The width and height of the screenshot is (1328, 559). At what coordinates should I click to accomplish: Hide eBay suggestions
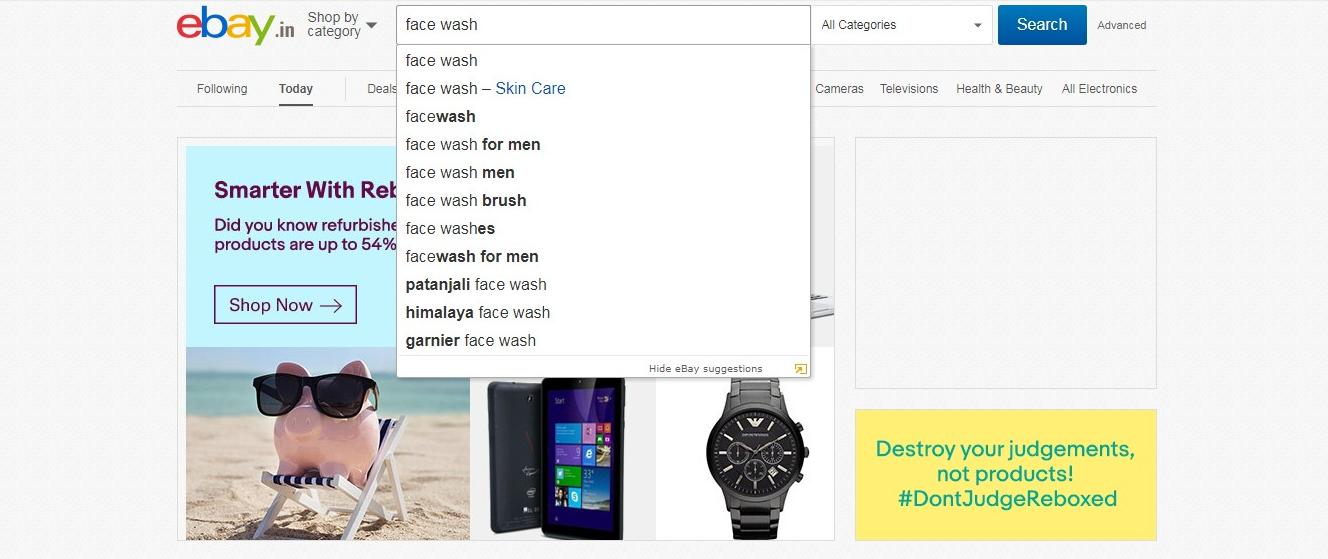(x=705, y=369)
